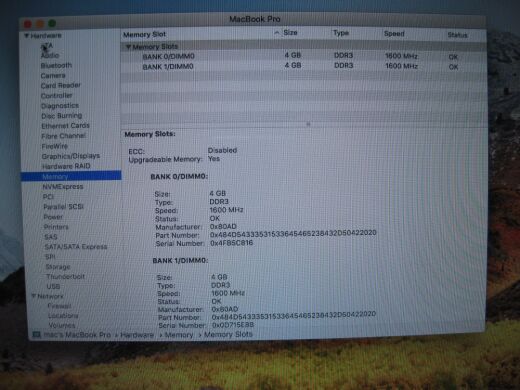The width and height of the screenshot is (520, 390).
Task: Close the MacBook Pro window
Action: (x=28, y=24)
